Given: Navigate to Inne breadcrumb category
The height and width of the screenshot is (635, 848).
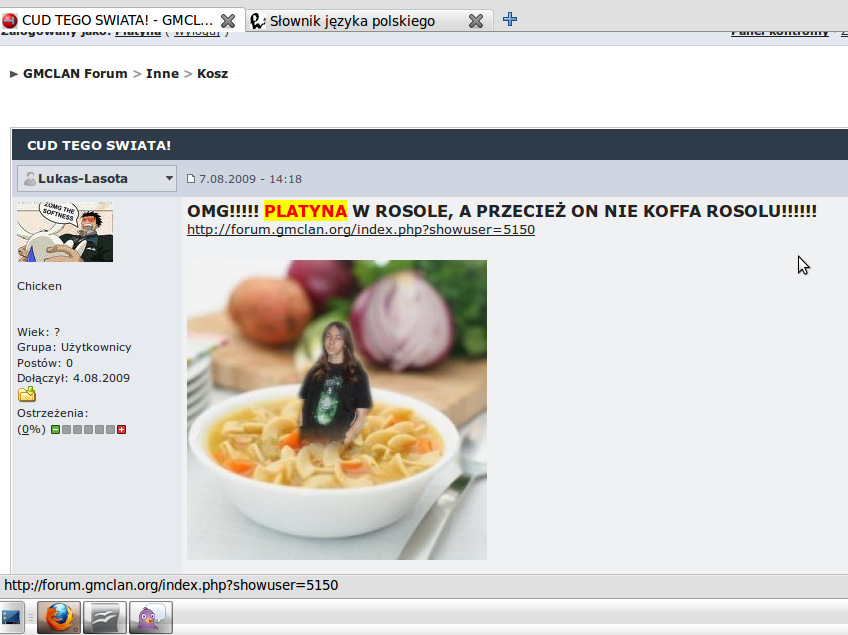Looking at the screenshot, I should (x=163, y=73).
